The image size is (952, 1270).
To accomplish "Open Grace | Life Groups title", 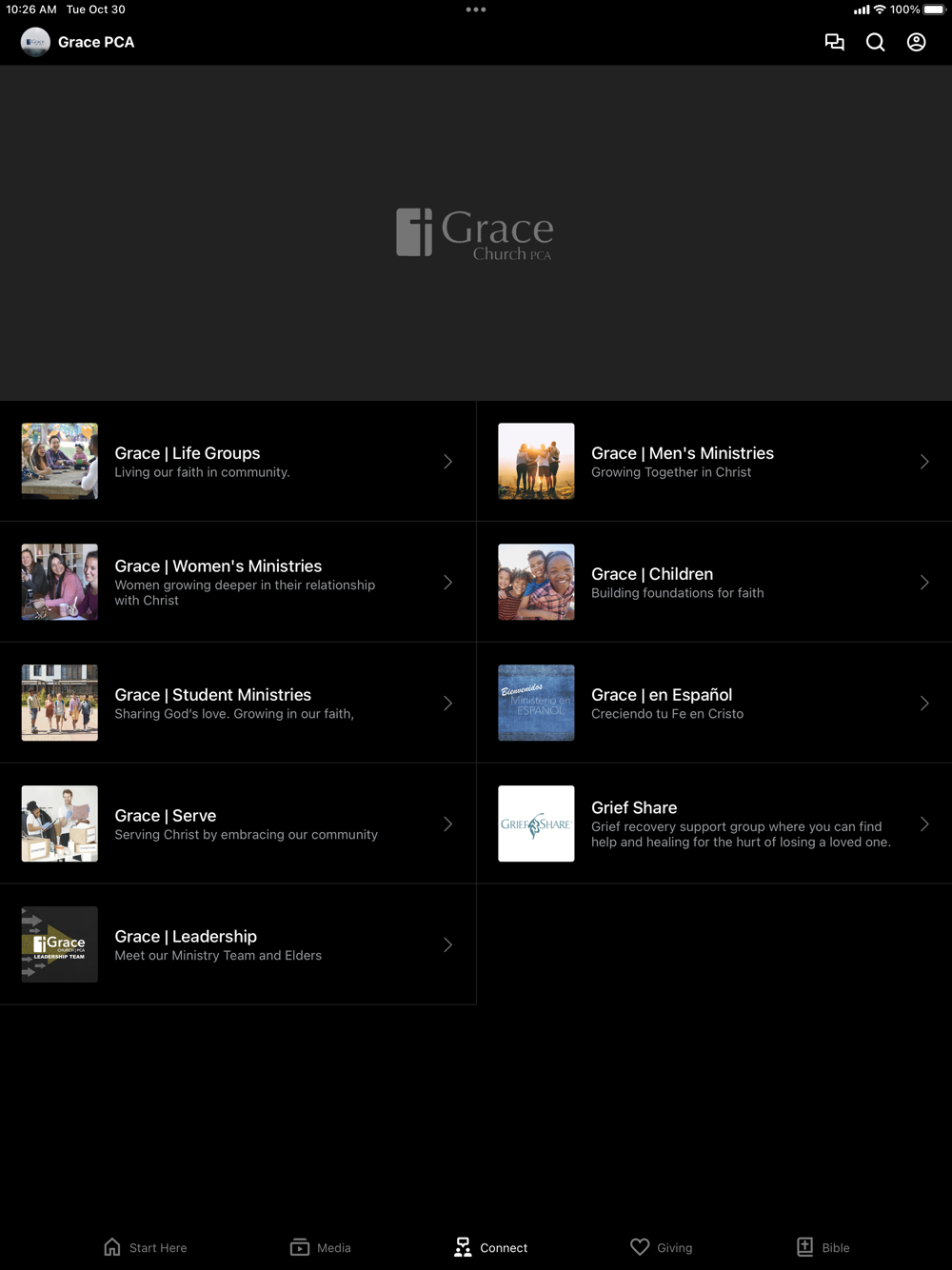I will 188,453.
